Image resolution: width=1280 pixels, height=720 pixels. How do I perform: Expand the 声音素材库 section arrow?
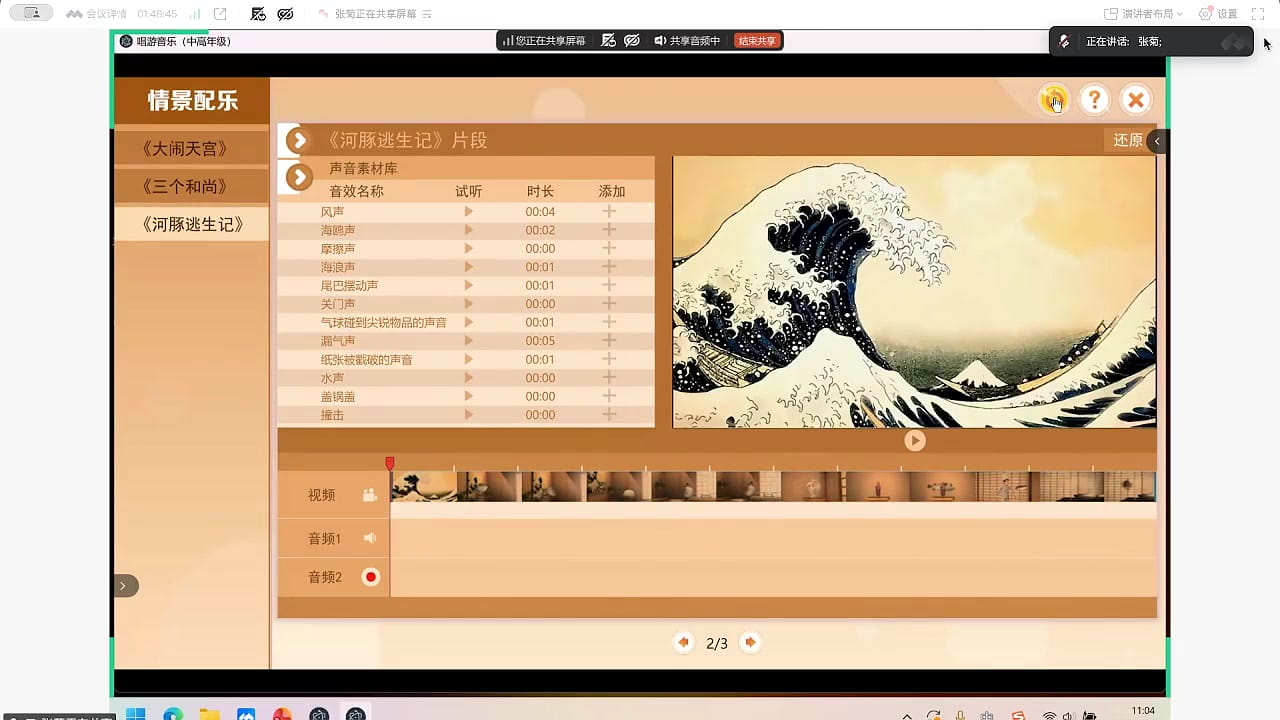tap(298, 178)
